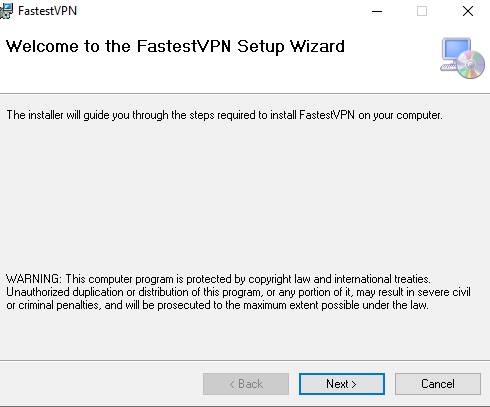The width and height of the screenshot is (490, 407).
Task: Open the FastestVPN title bar system icon
Action: click(x=6, y=11)
